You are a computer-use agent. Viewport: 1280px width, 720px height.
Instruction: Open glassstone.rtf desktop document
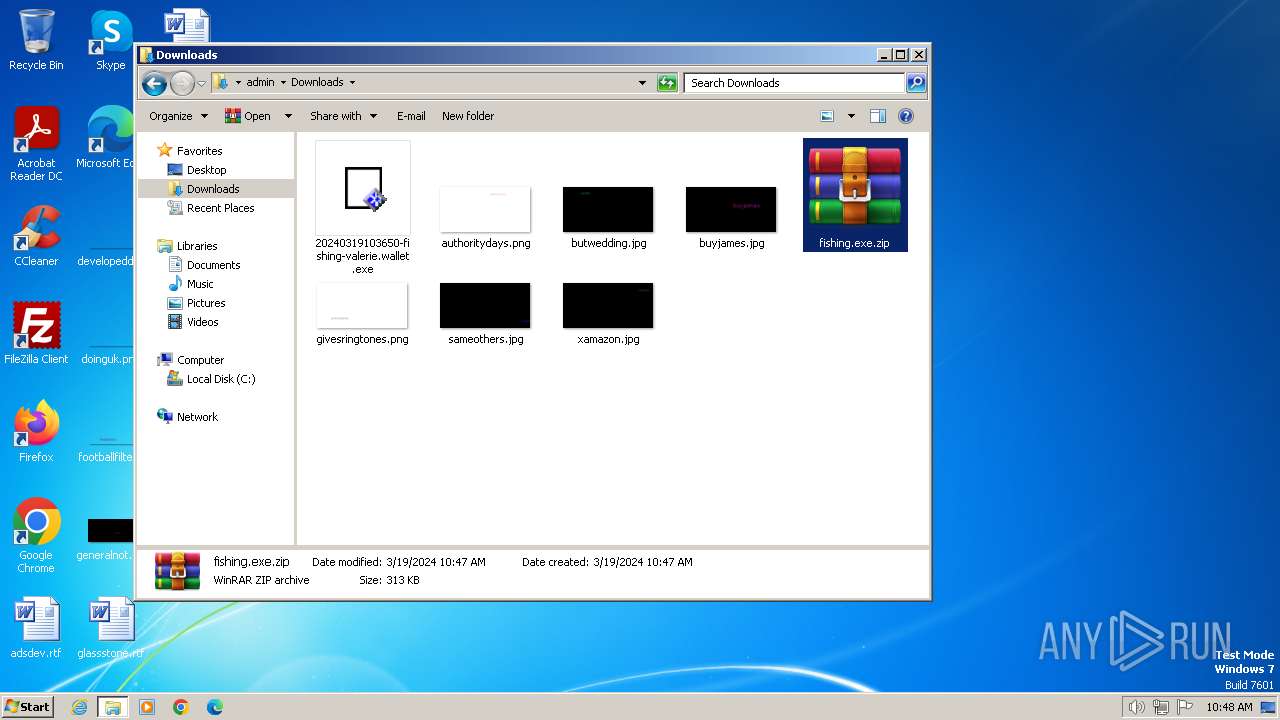pos(110,628)
